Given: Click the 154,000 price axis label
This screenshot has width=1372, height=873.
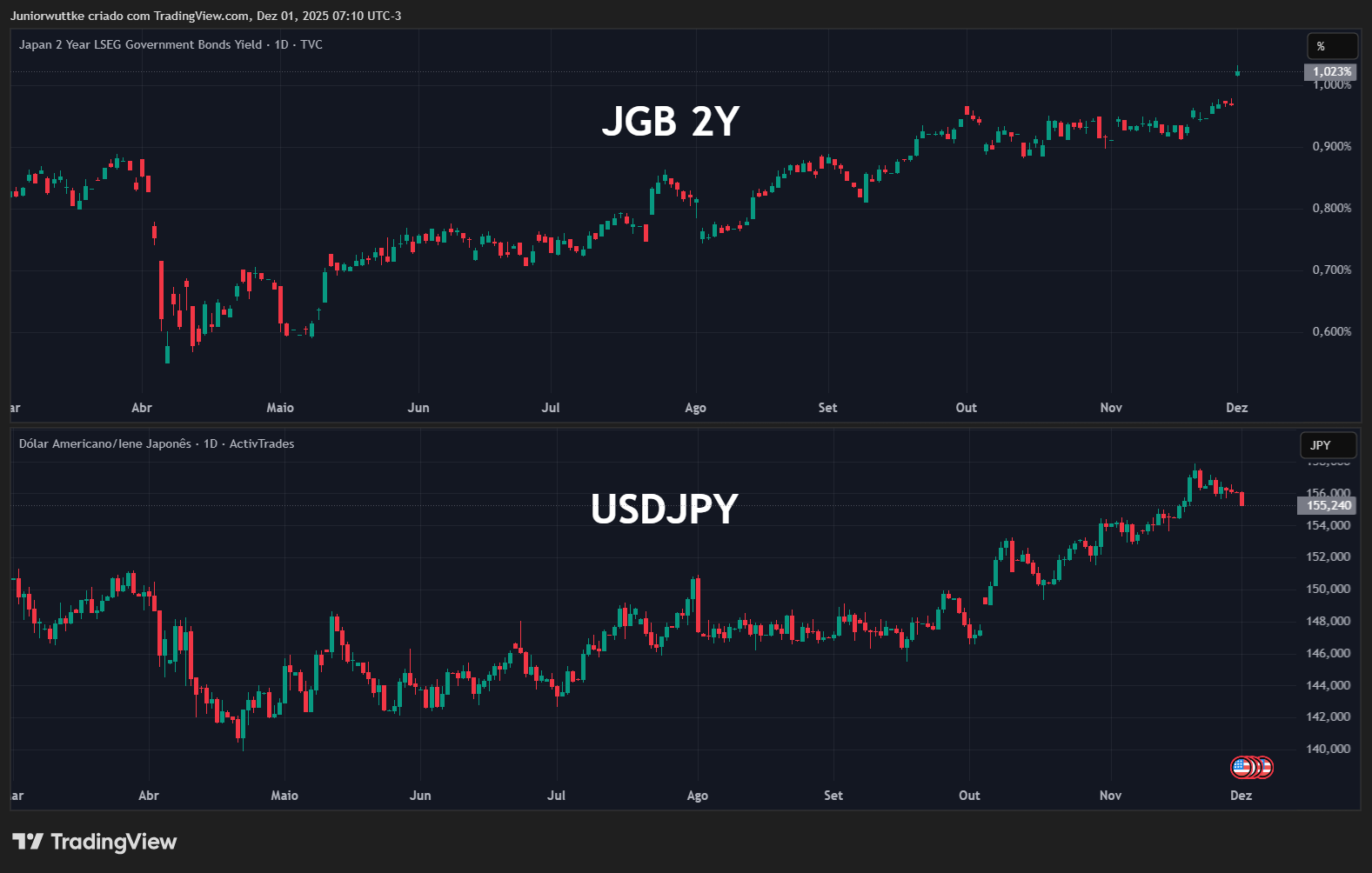Looking at the screenshot, I should pos(1328,525).
